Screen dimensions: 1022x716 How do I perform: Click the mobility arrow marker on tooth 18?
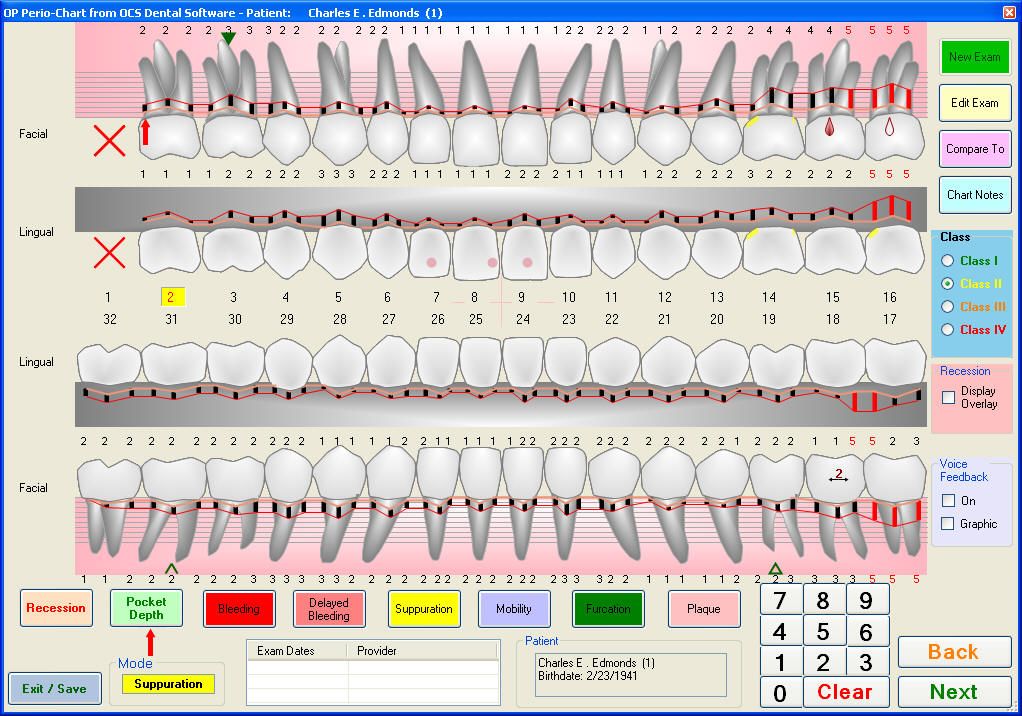(x=838, y=476)
